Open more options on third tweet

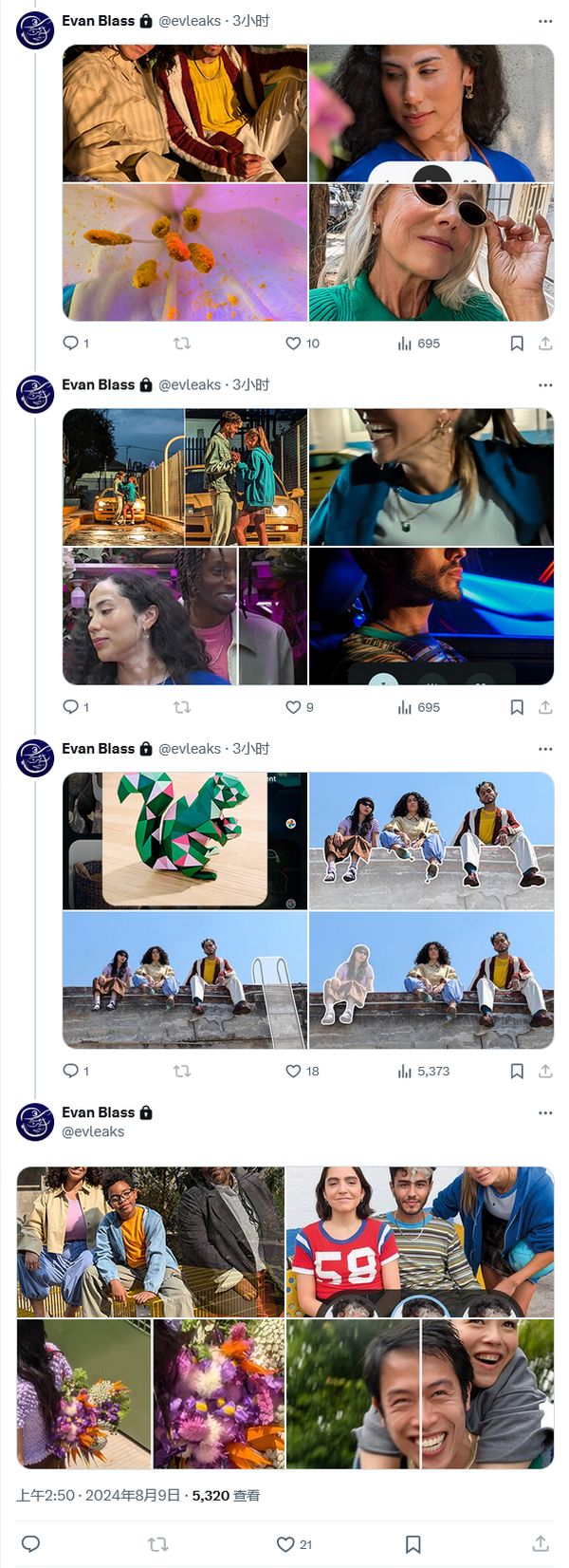[x=545, y=749]
